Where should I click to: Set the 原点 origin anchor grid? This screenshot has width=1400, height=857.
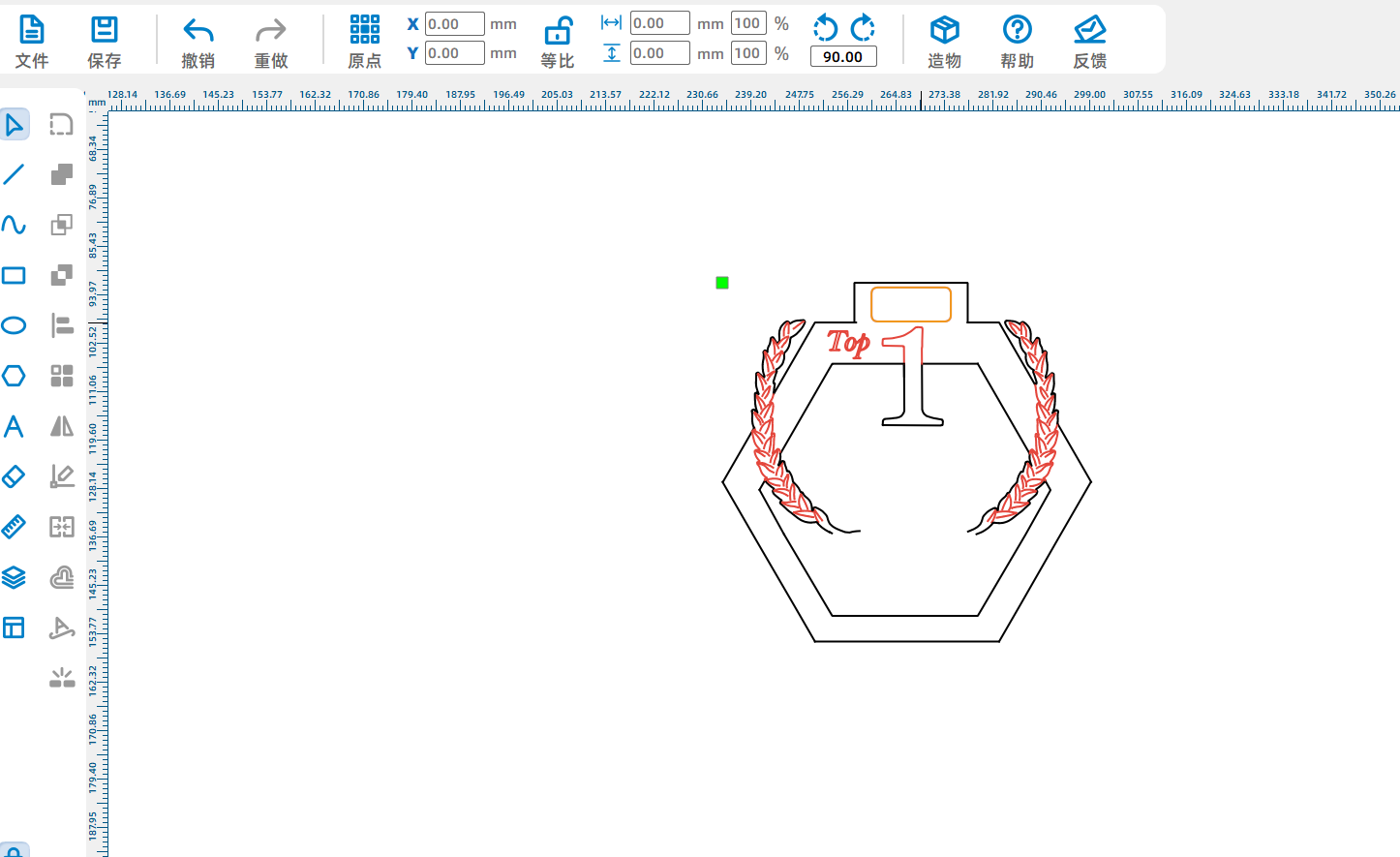click(x=364, y=42)
